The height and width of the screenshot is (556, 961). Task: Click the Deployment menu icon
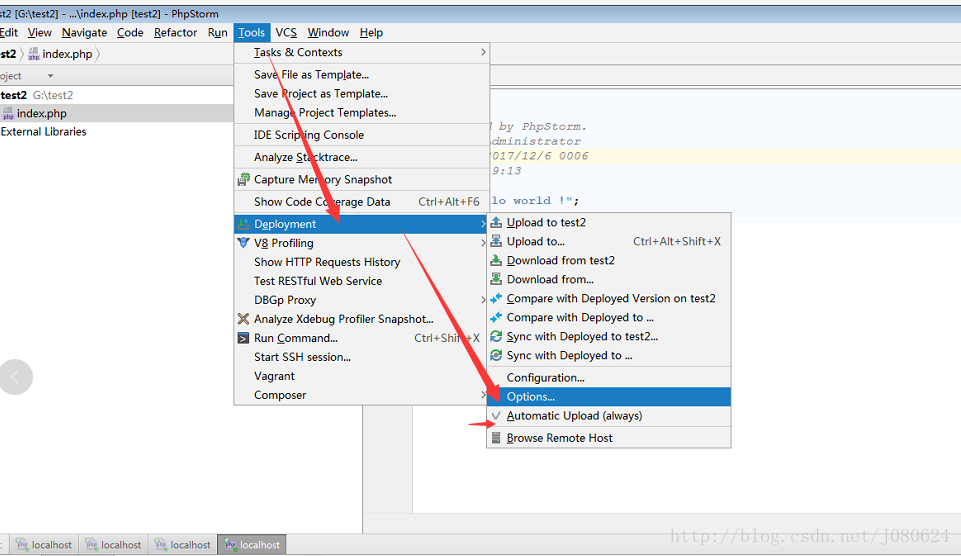coord(243,224)
